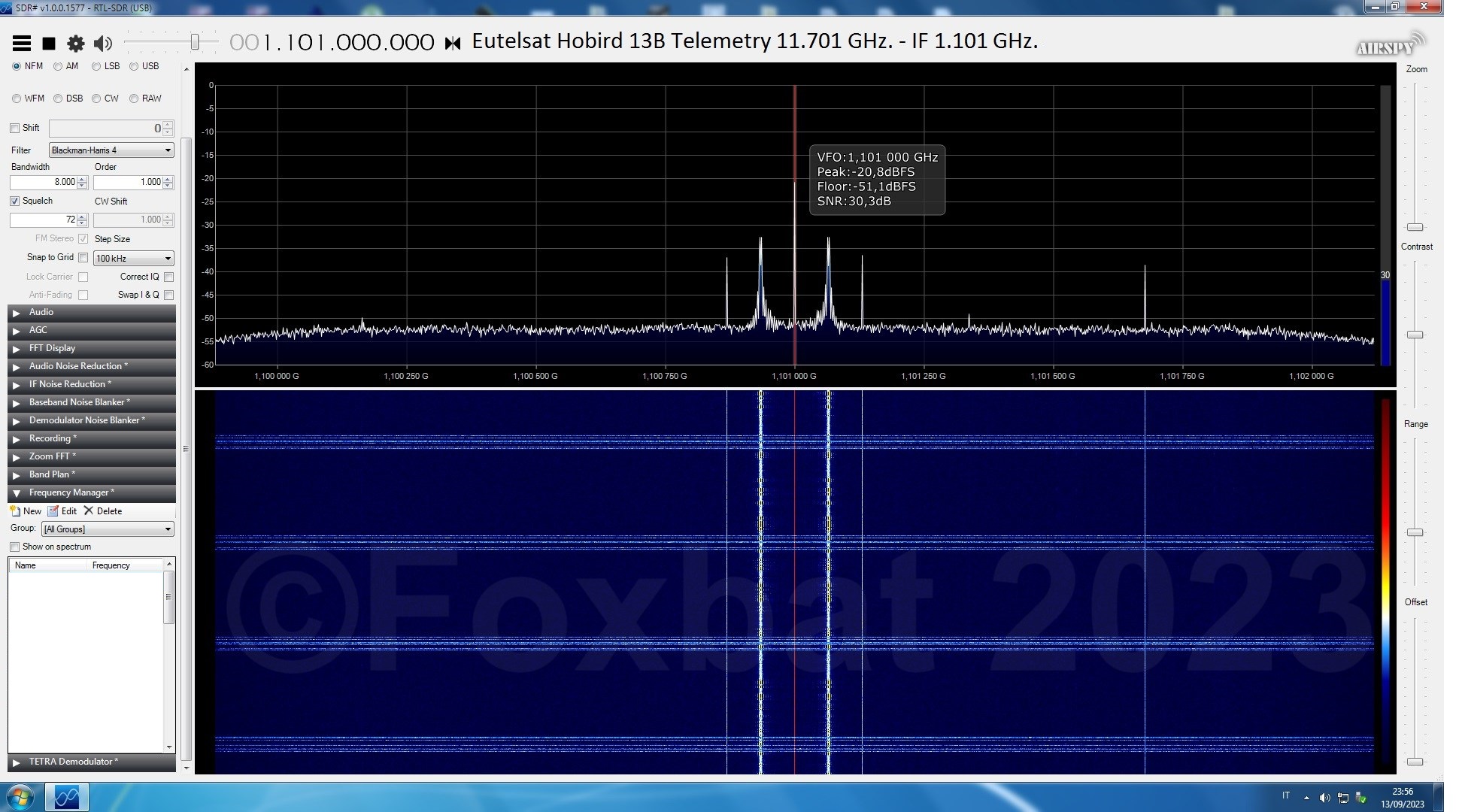Click the center tuning arrows icon
This screenshot has width=1459, height=812.
click(453, 44)
